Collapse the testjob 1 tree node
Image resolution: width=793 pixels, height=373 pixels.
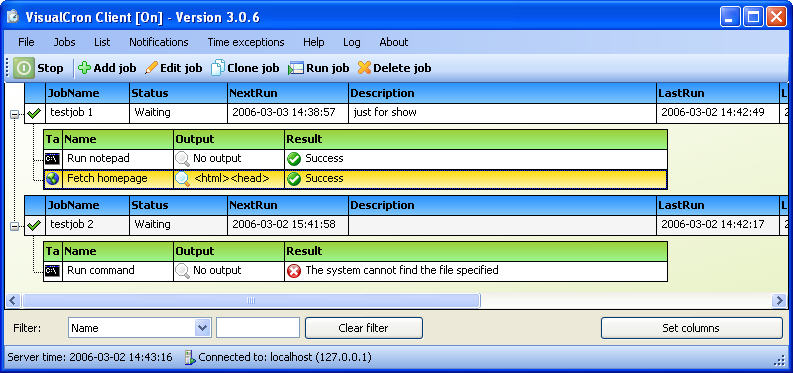pos(14,115)
